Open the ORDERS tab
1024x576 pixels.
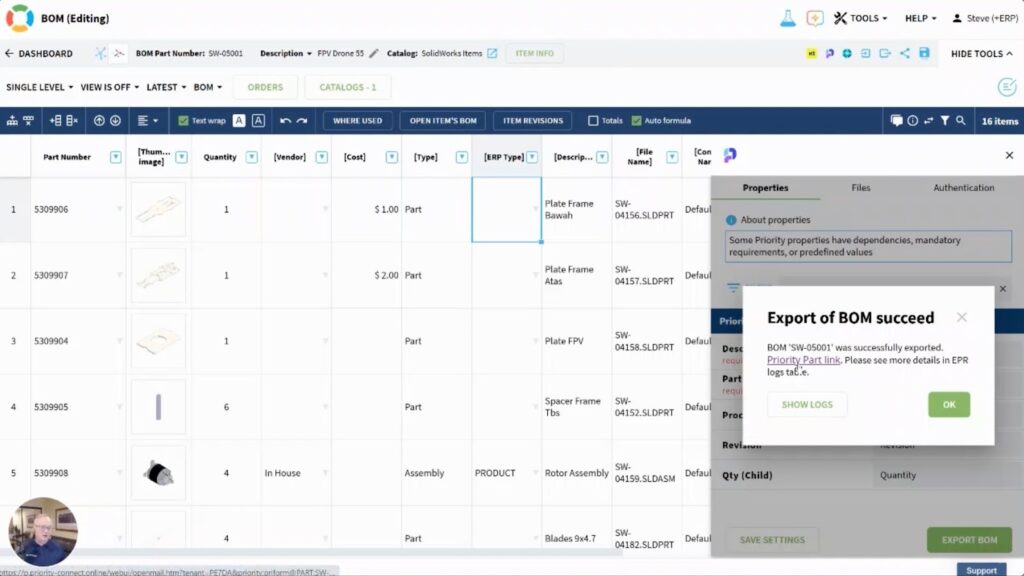pos(265,87)
